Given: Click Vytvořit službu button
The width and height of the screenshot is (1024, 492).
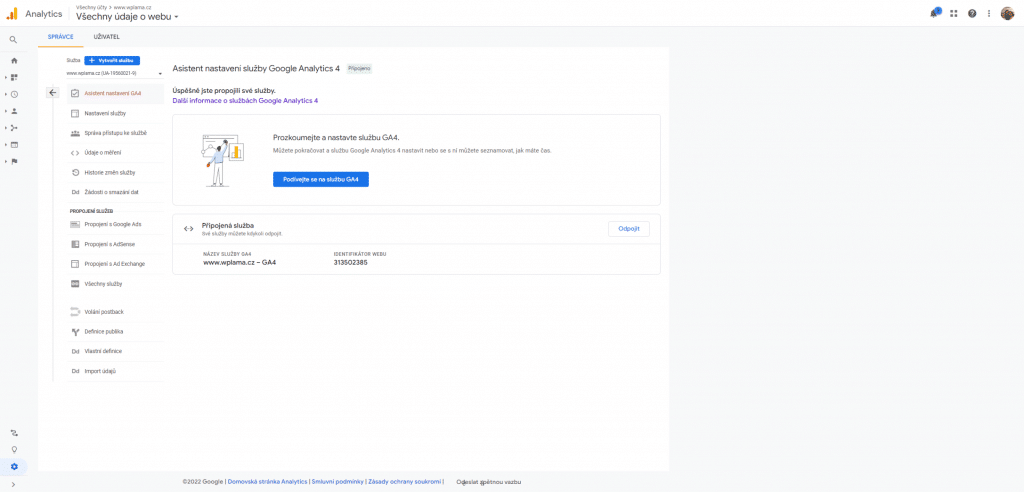Looking at the screenshot, I should pos(112,60).
